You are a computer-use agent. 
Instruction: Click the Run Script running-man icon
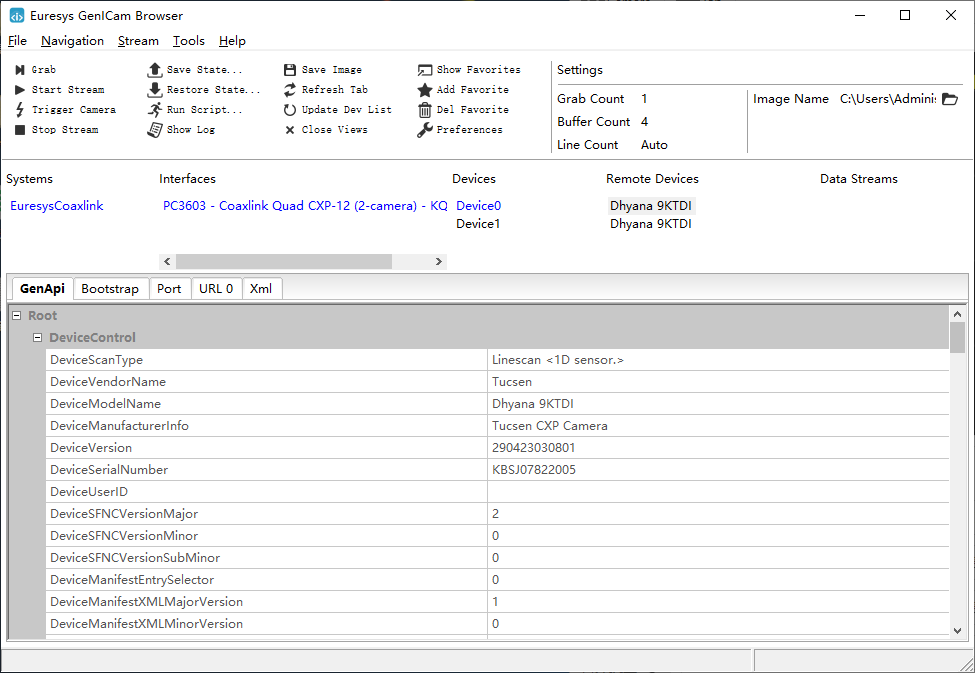pyautogui.click(x=155, y=110)
